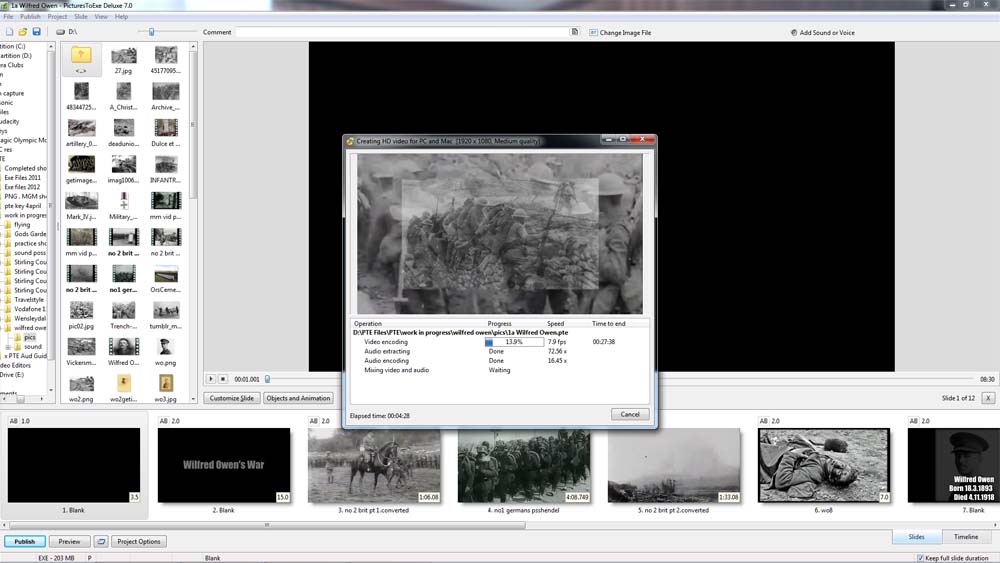
Task: Open the Publish menu
Action: click(x=30, y=17)
